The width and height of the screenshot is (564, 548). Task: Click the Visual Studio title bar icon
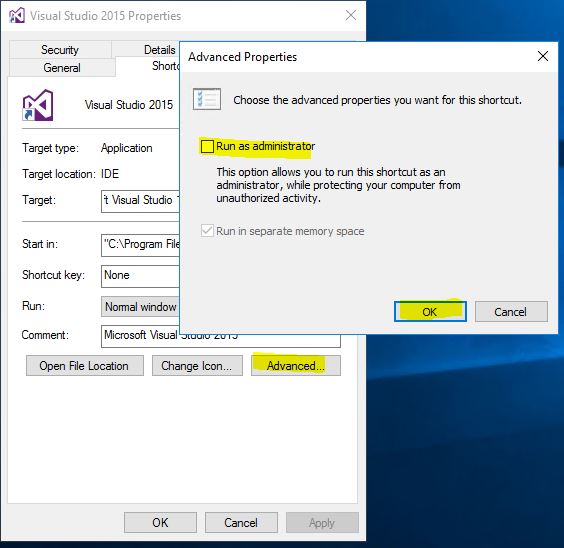pyautogui.click(x=17, y=16)
